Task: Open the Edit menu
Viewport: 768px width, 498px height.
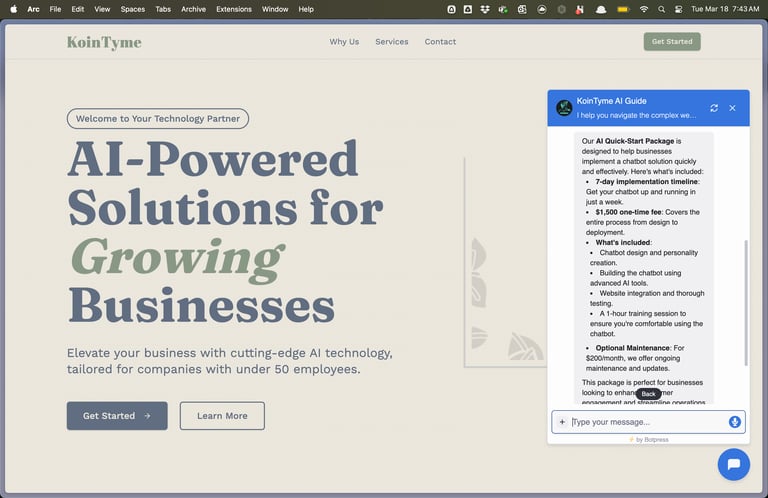Action: point(77,9)
